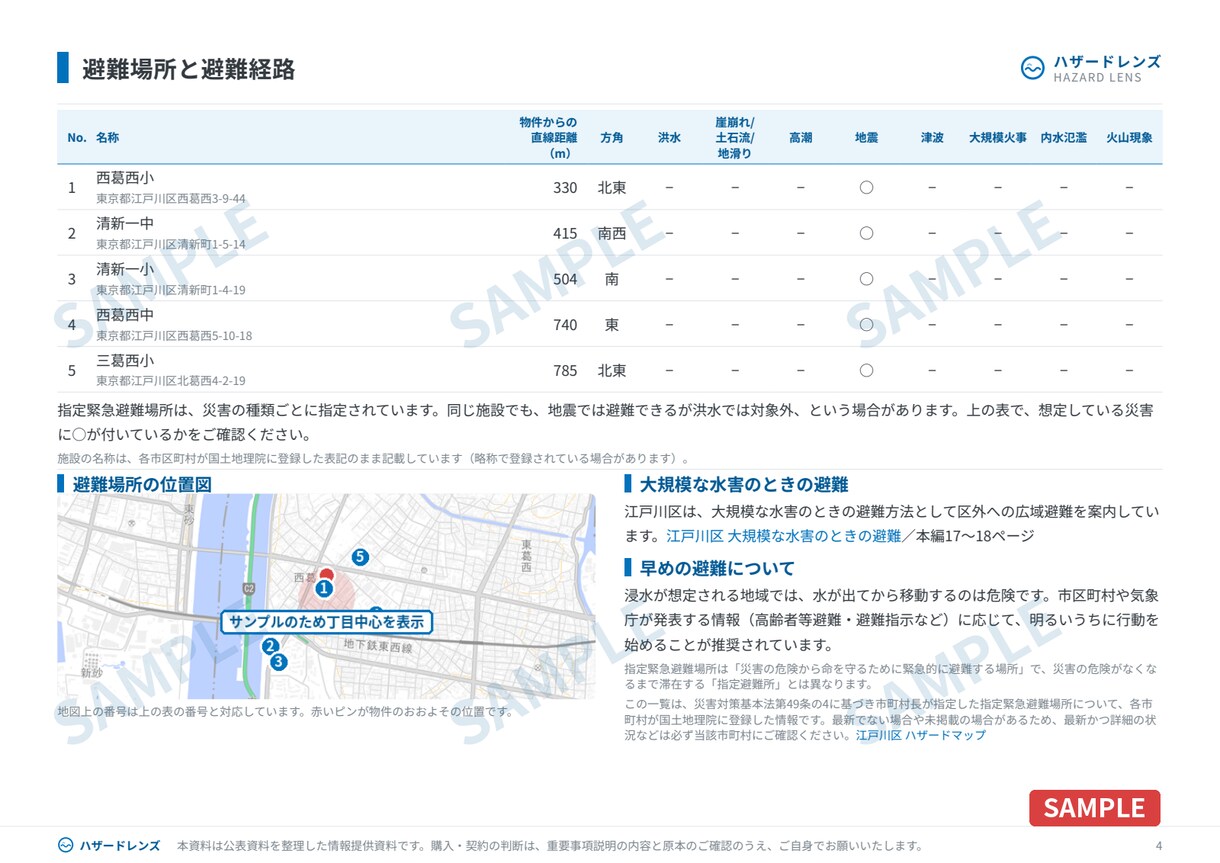Click the direction 南 for 清新一小

pyautogui.click(x=612, y=279)
